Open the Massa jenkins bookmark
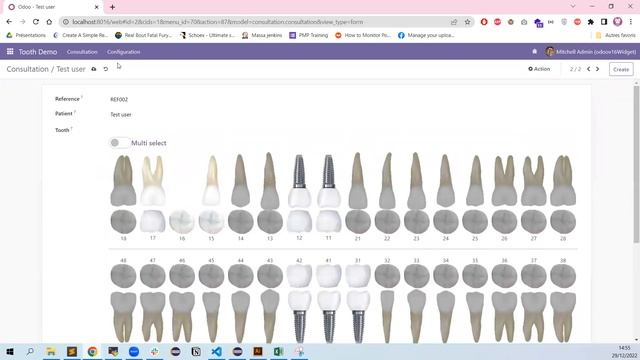640x360 pixels. 262,36
